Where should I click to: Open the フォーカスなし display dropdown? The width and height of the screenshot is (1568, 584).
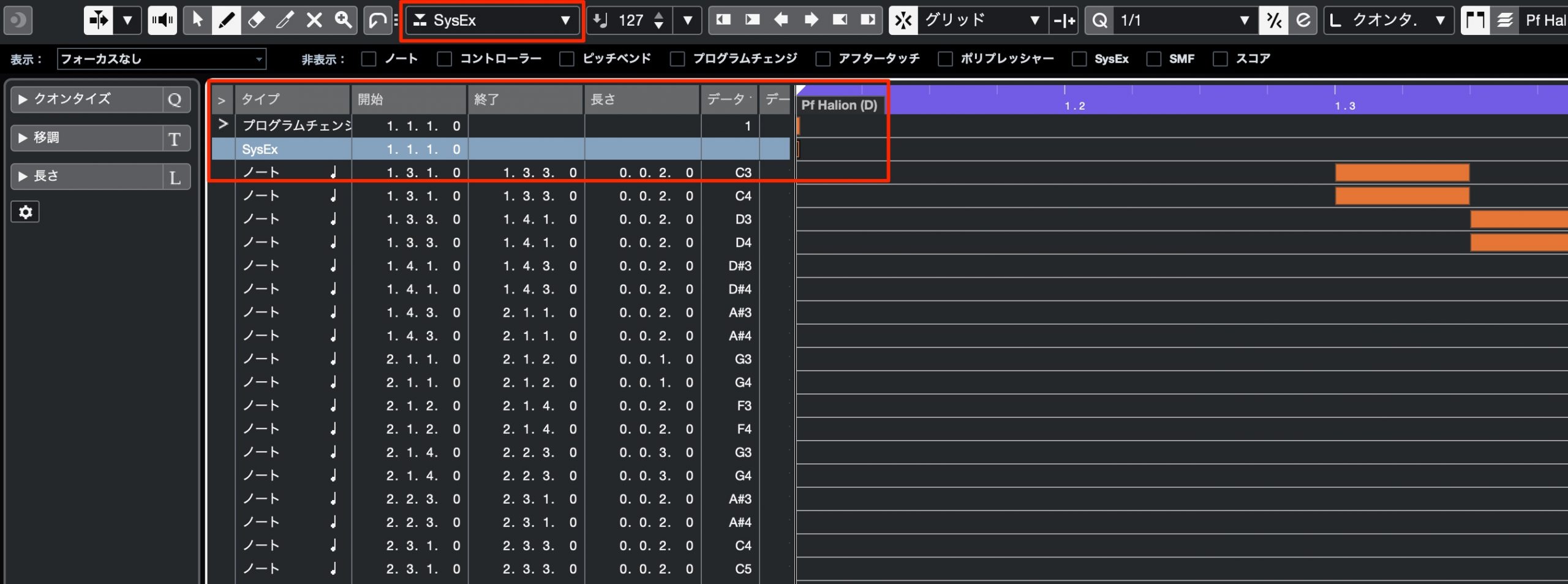162,59
